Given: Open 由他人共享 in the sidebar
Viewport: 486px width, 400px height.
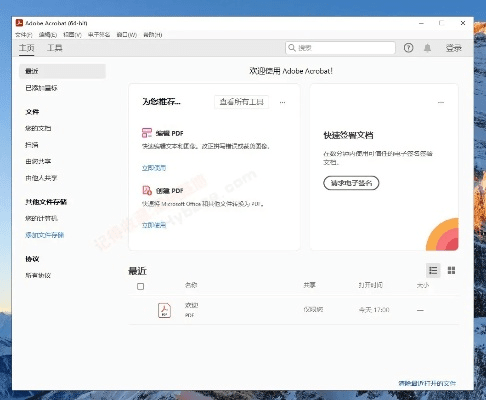Looking at the screenshot, I should tap(41, 178).
